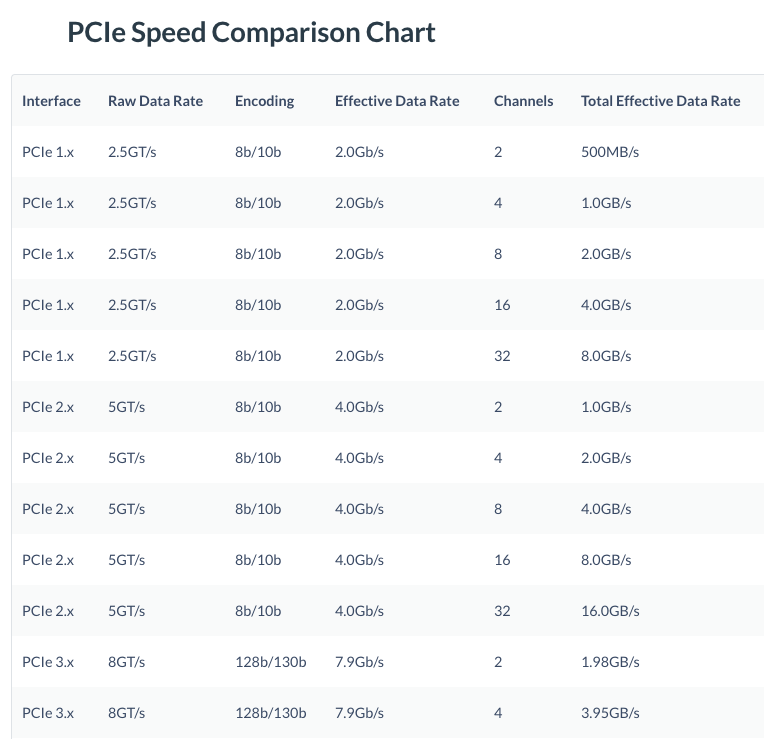Click PCIe 3.x cell in the last row
Screen dimensions: 764x739
coord(48,713)
